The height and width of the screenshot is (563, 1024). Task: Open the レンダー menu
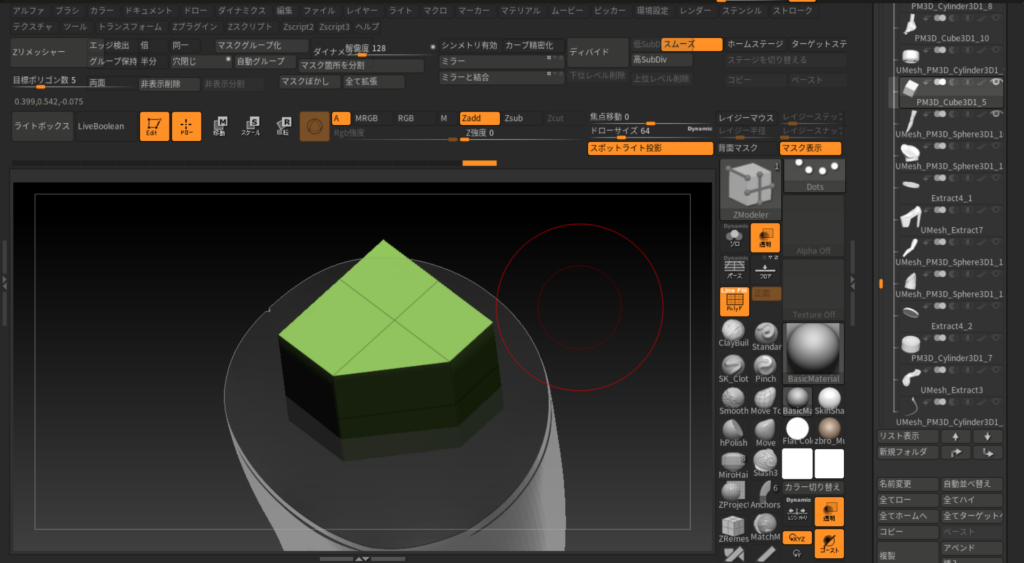point(695,10)
